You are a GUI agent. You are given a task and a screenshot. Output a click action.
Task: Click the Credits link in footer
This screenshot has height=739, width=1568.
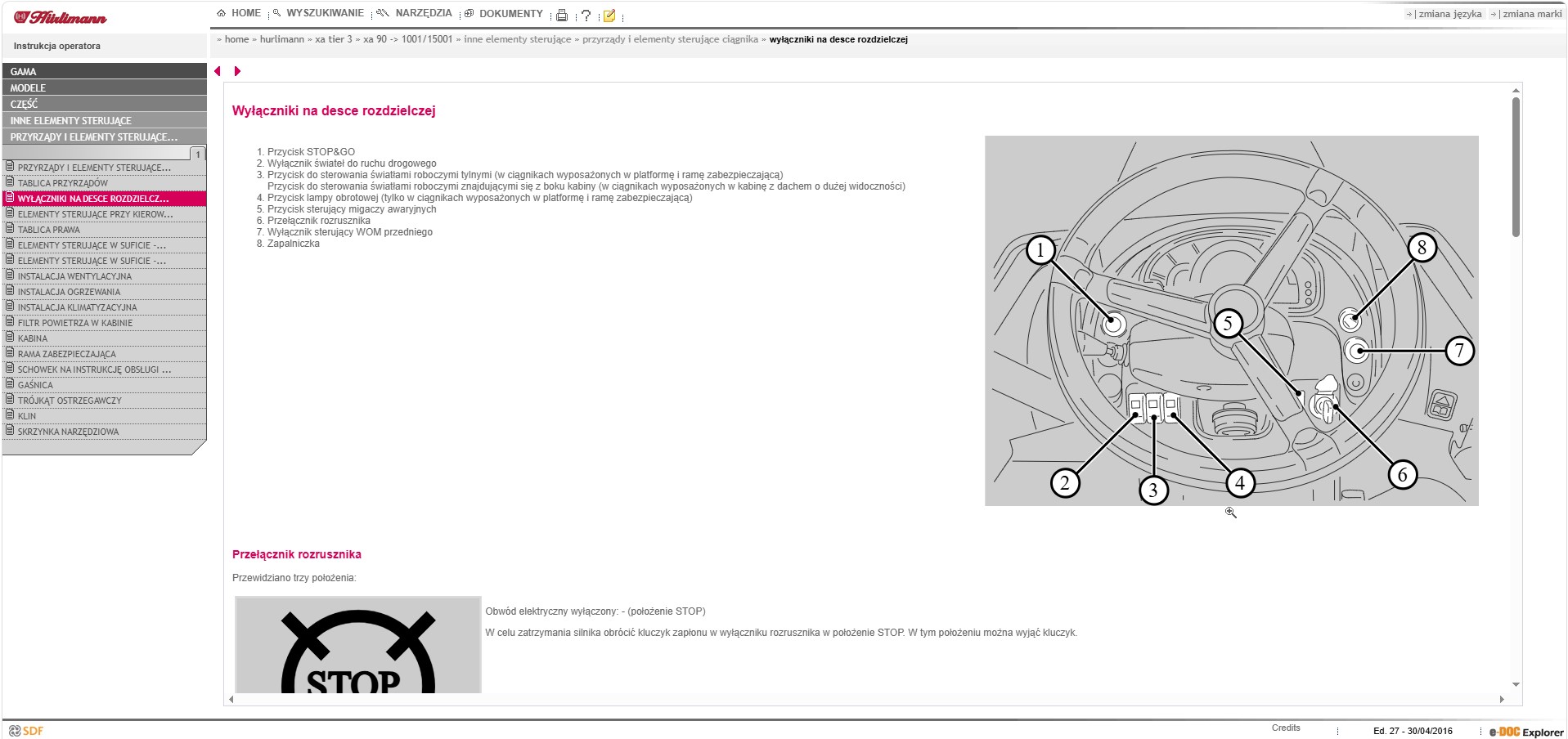tap(1286, 728)
